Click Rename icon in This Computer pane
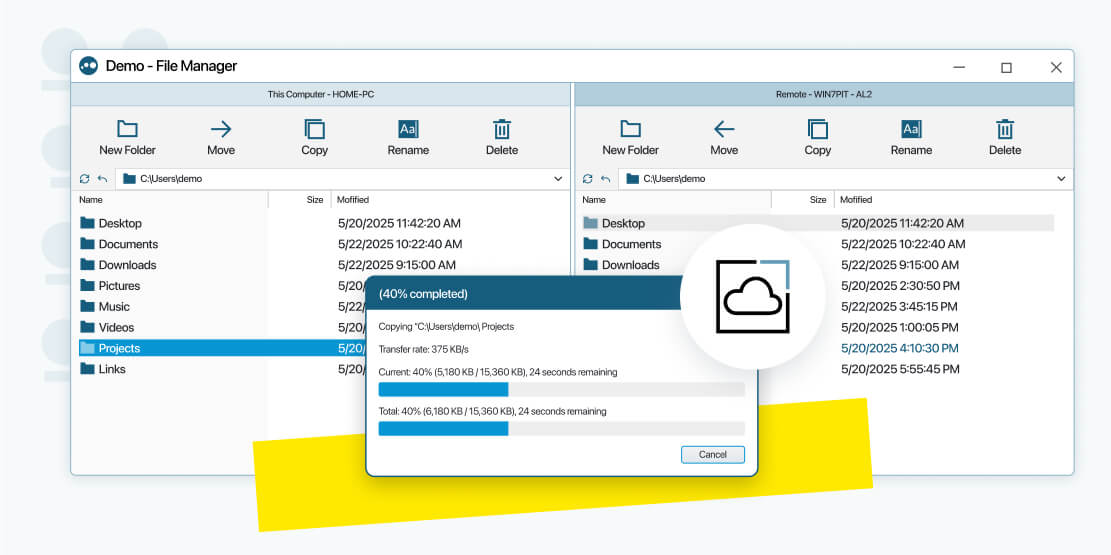Screen dimensions: 1111x555 [408, 129]
